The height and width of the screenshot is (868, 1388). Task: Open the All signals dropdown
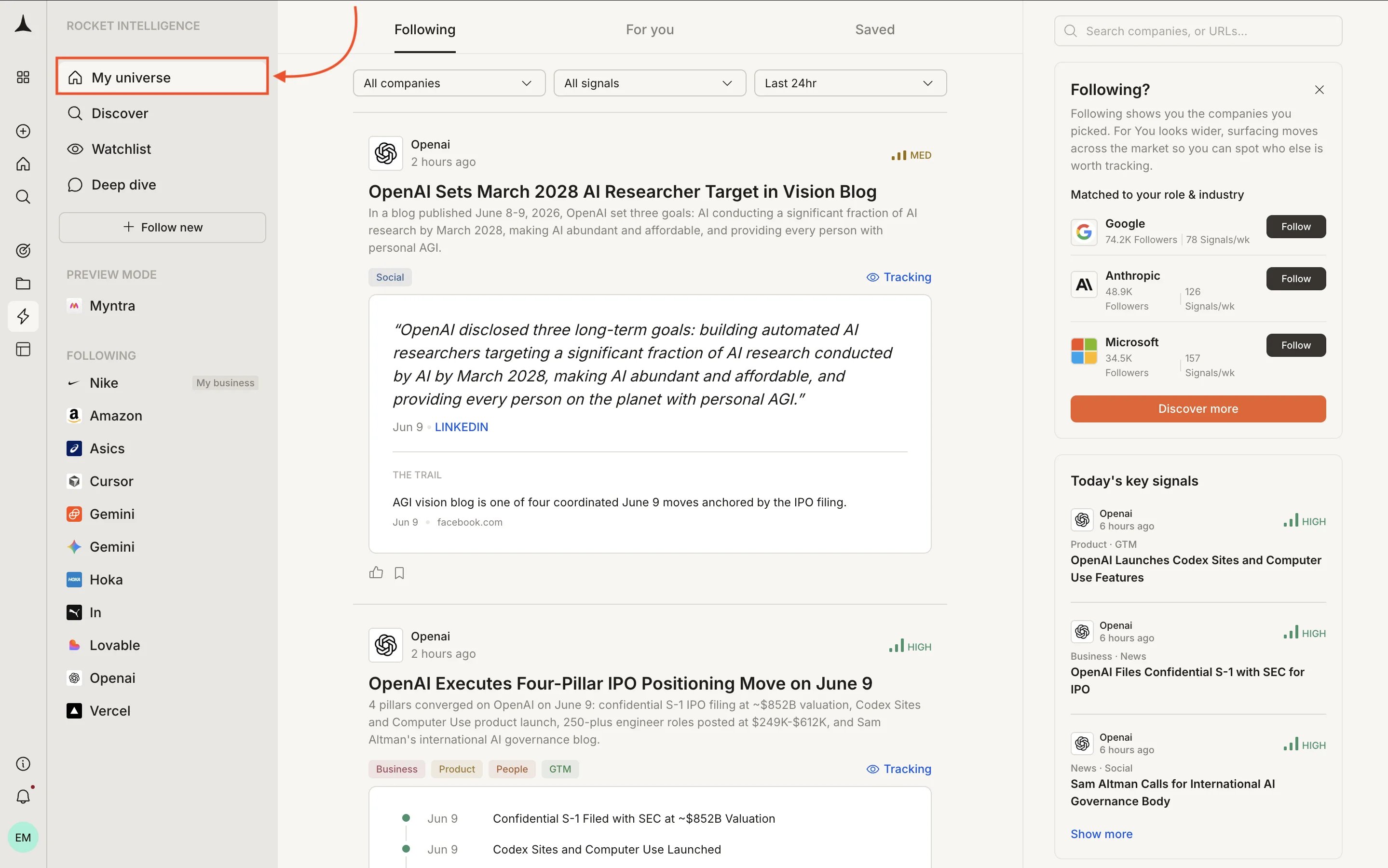pos(649,83)
